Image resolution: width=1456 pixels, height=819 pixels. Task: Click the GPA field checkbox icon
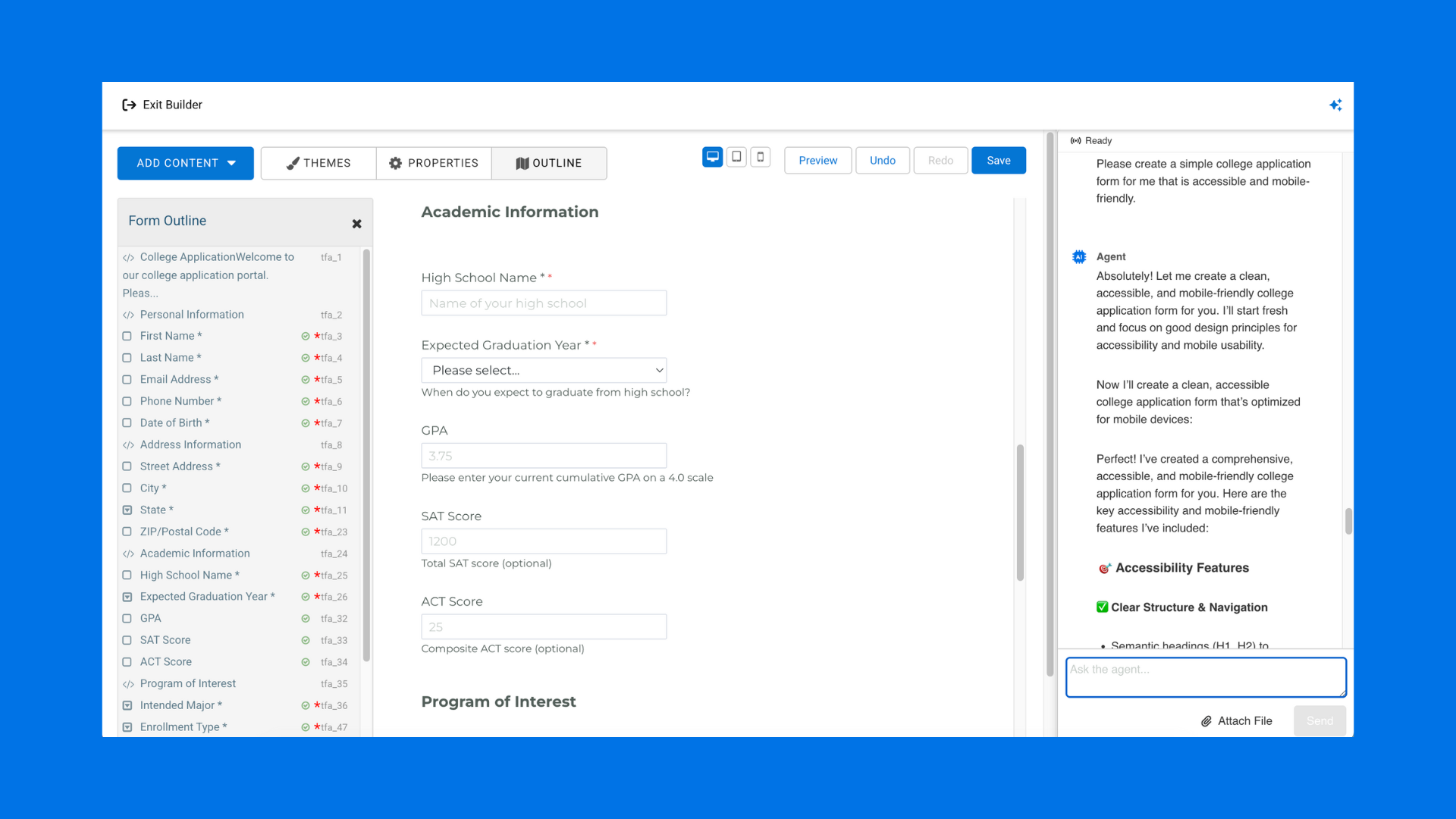[127, 619]
